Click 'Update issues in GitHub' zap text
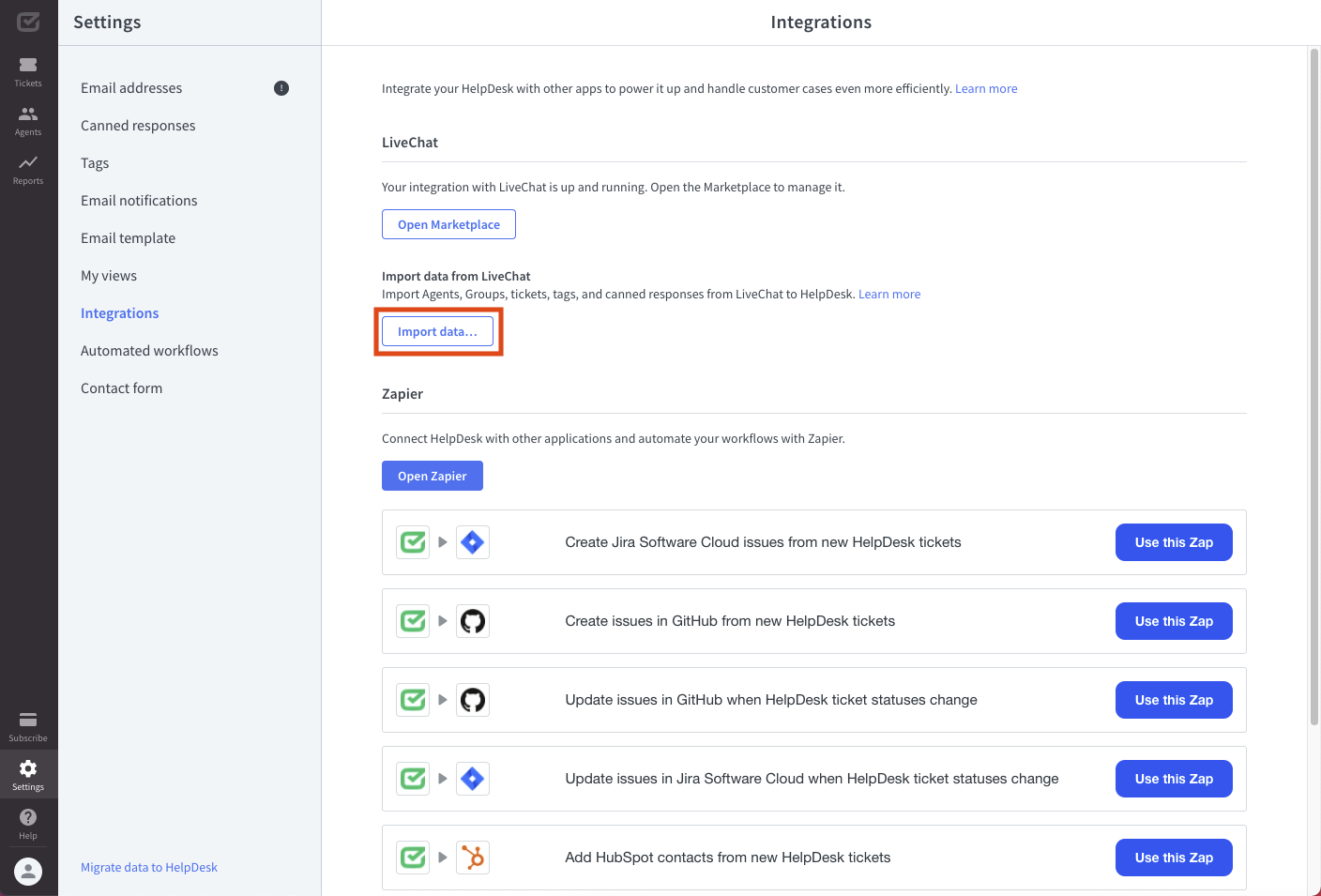 [771, 700]
